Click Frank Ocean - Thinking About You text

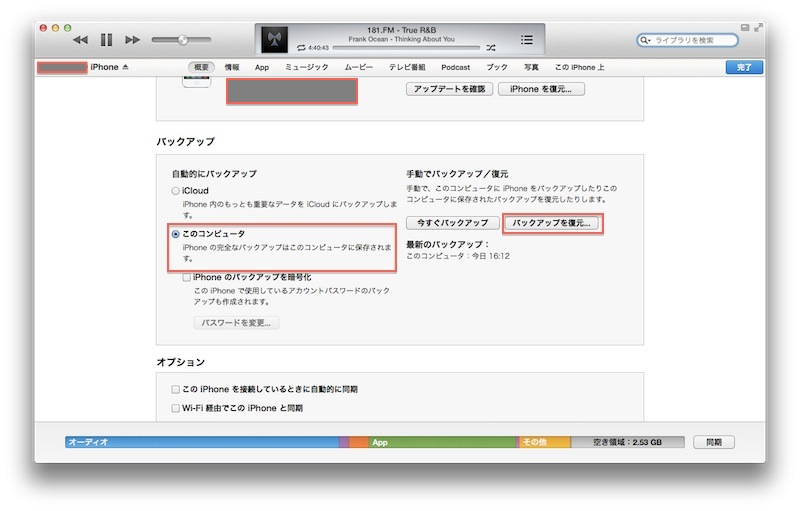(x=402, y=39)
